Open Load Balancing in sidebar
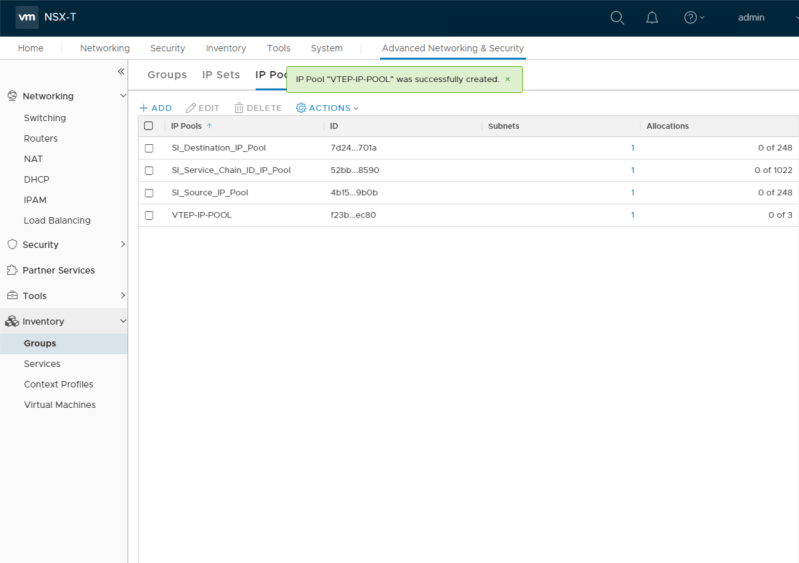Screen dimensions: 799x563 click(57, 220)
